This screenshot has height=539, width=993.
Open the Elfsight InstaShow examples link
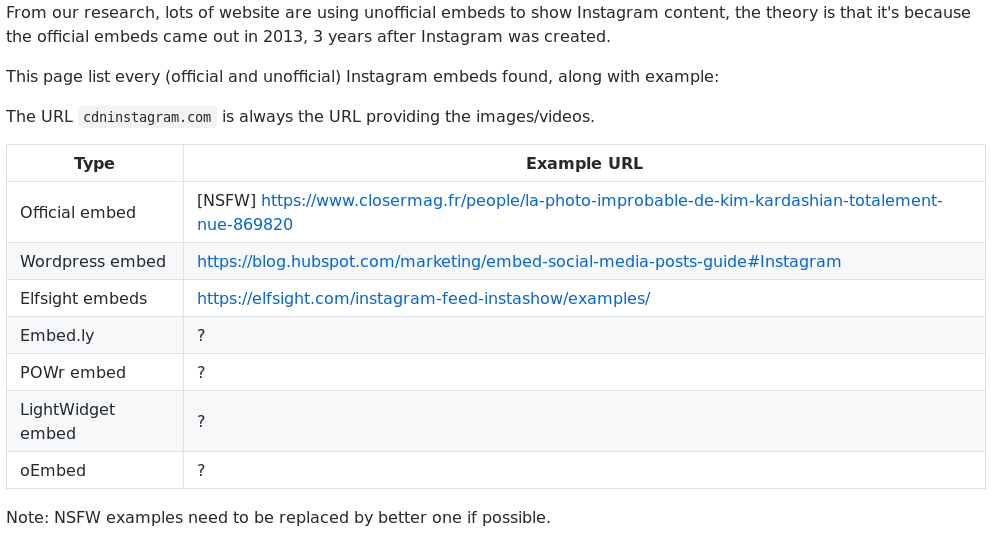point(423,298)
